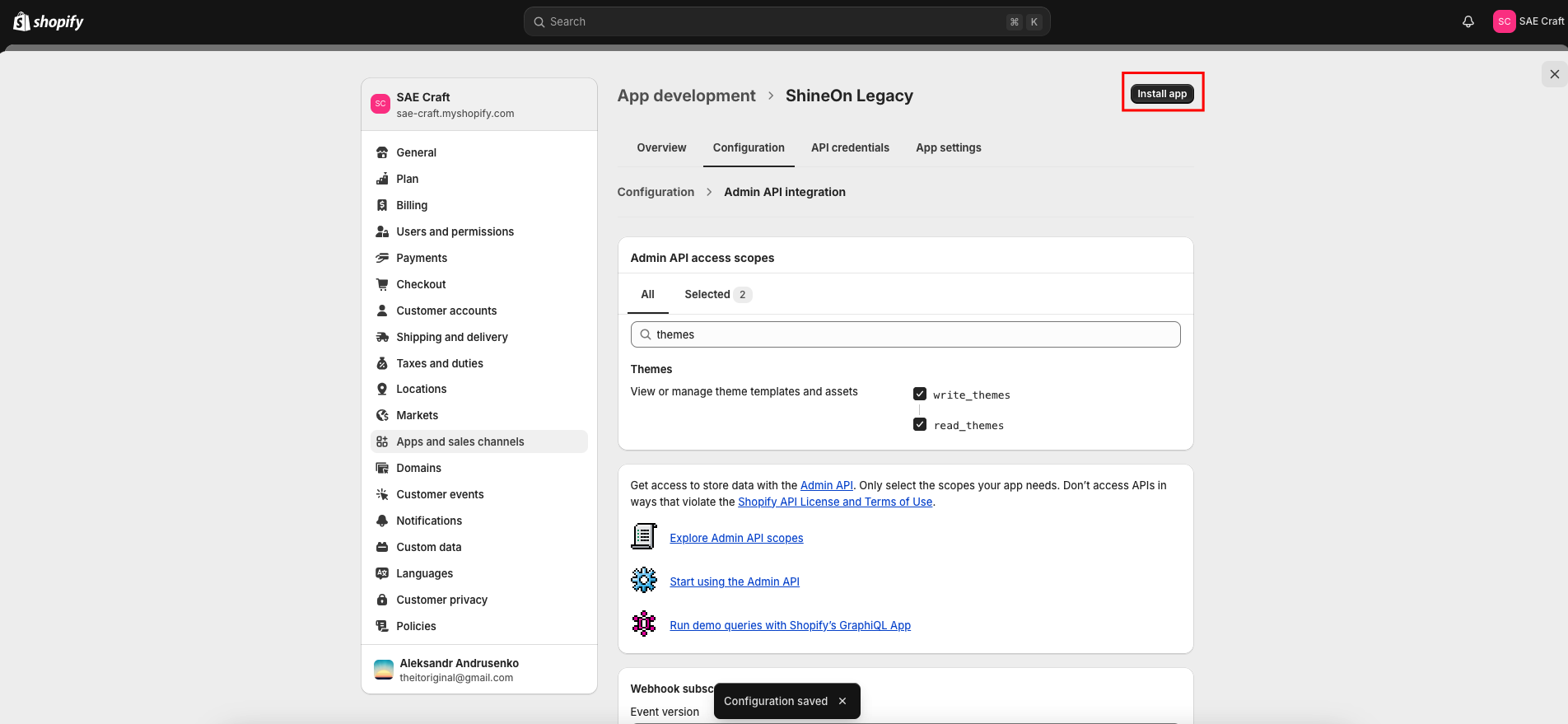Click the Plan chart icon
The width and height of the screenshot is (1568, 724).
pos(382,179)
